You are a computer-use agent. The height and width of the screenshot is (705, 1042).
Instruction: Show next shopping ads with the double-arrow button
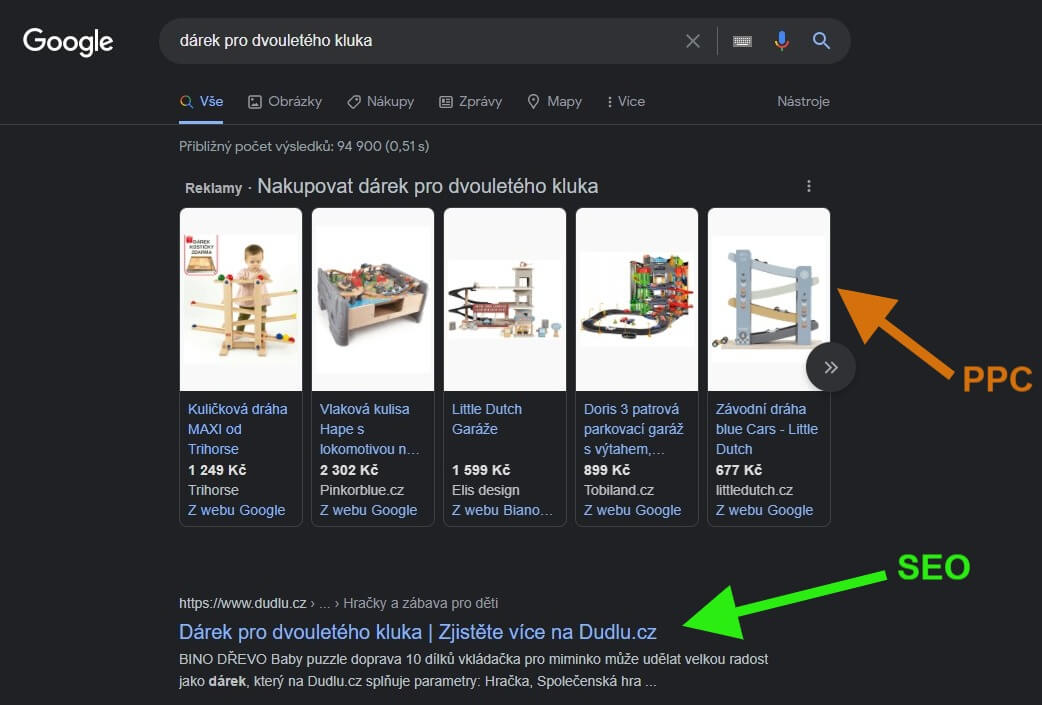coord(831,367)
